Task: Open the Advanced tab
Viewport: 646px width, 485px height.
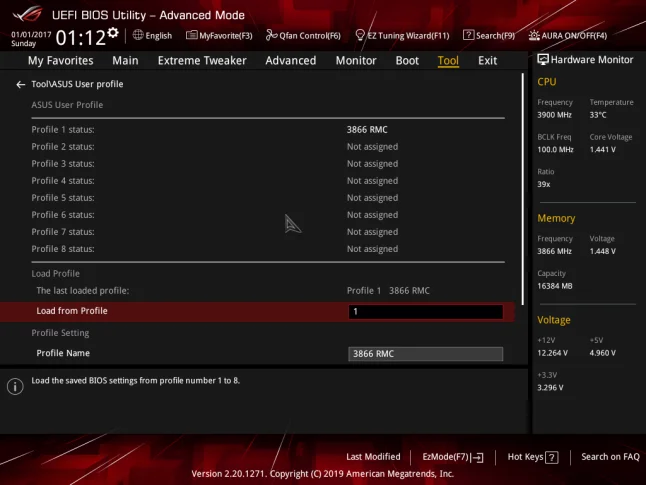Action: (291, 61)
